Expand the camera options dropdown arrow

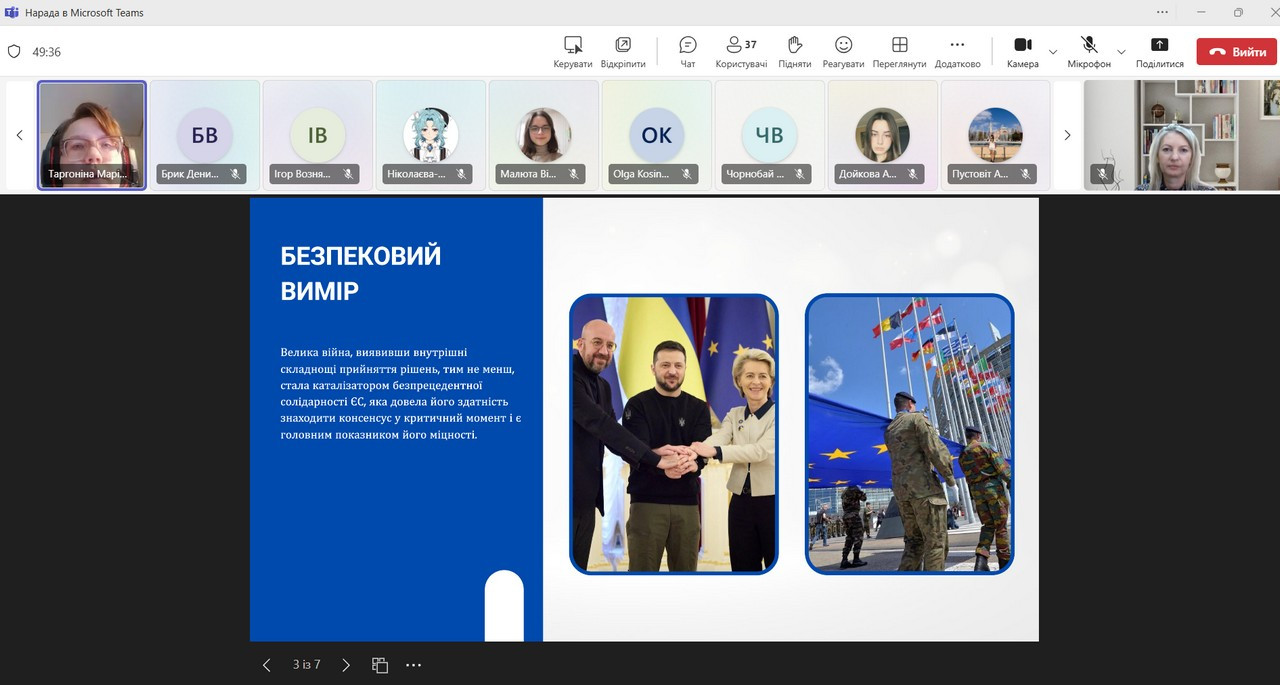click(x=1053, y=52)
